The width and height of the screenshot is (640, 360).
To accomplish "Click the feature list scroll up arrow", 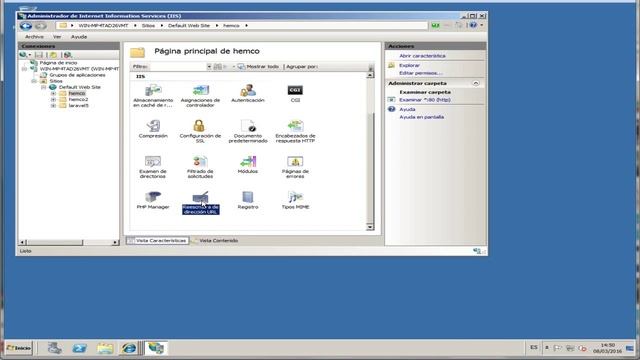I will (370, 75).
